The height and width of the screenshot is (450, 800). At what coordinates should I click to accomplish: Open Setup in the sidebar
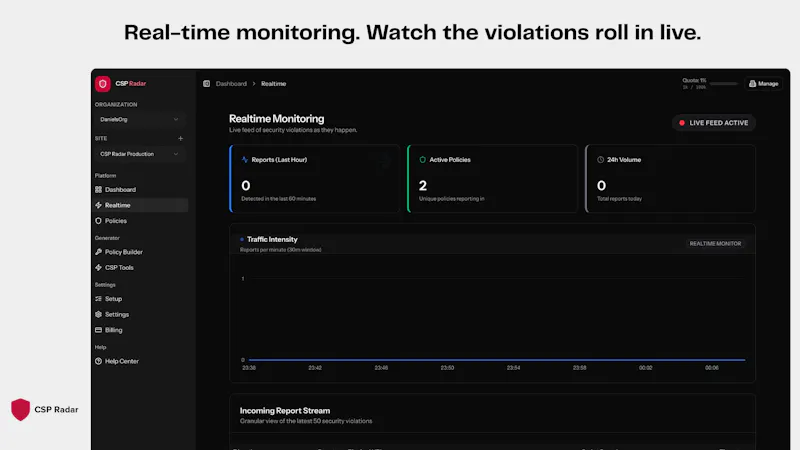[x=140, y=299]
